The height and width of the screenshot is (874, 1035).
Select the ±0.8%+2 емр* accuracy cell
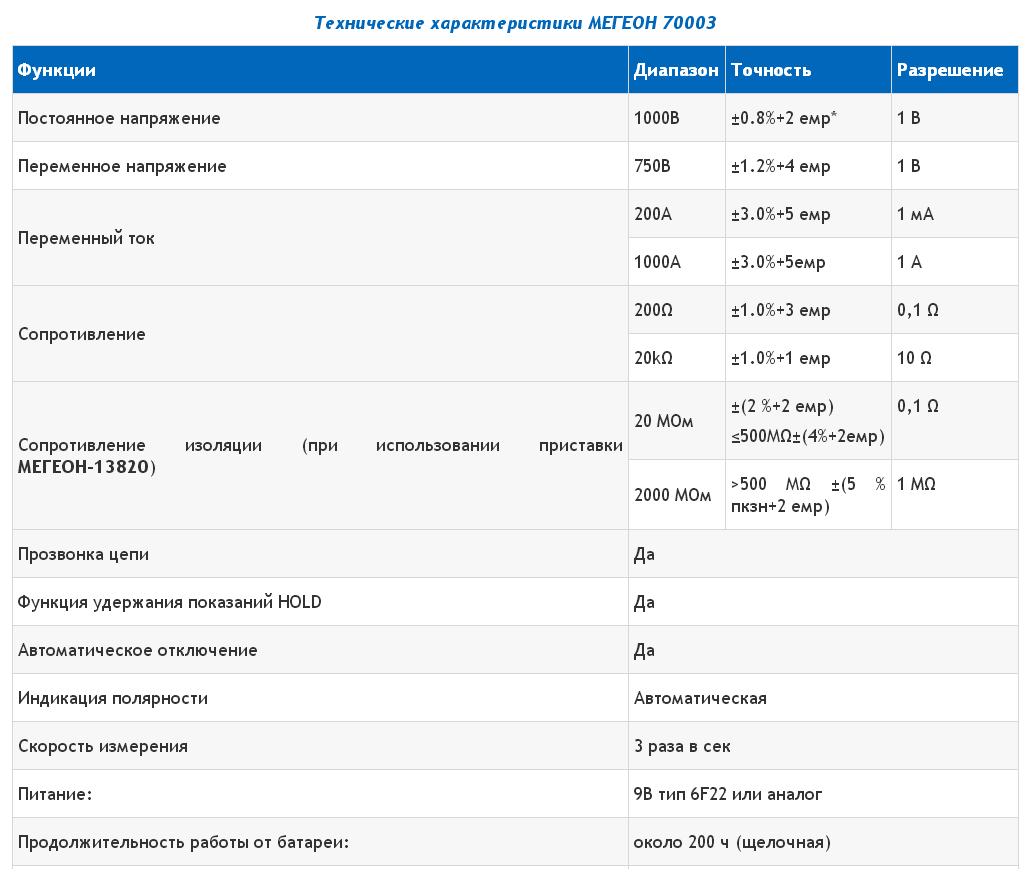[784, 118]
